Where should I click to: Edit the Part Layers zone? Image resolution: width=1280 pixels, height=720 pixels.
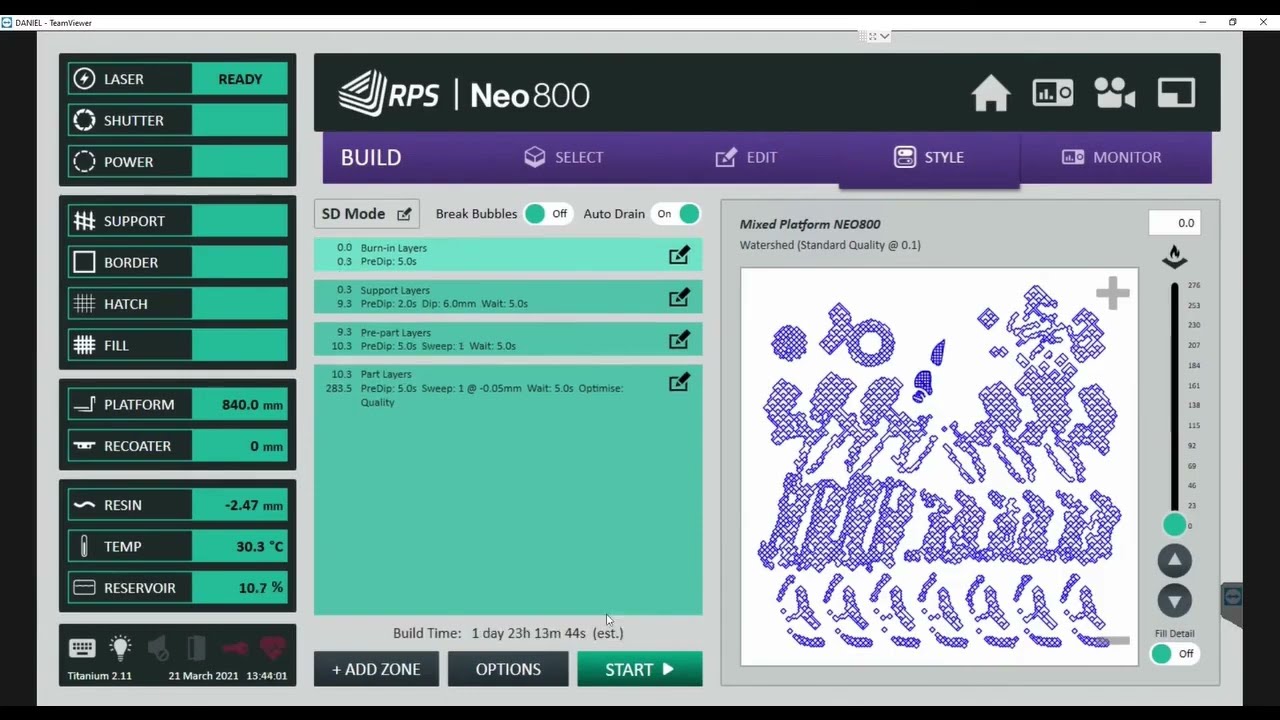coord(679,382)
